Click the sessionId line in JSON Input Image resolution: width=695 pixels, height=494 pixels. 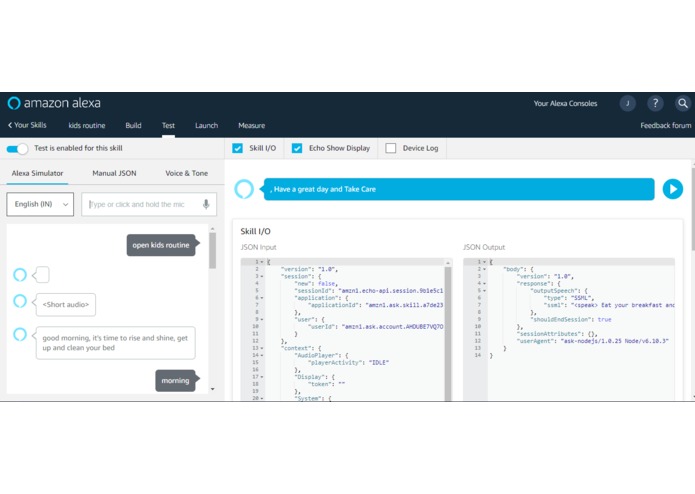point(369,291)
